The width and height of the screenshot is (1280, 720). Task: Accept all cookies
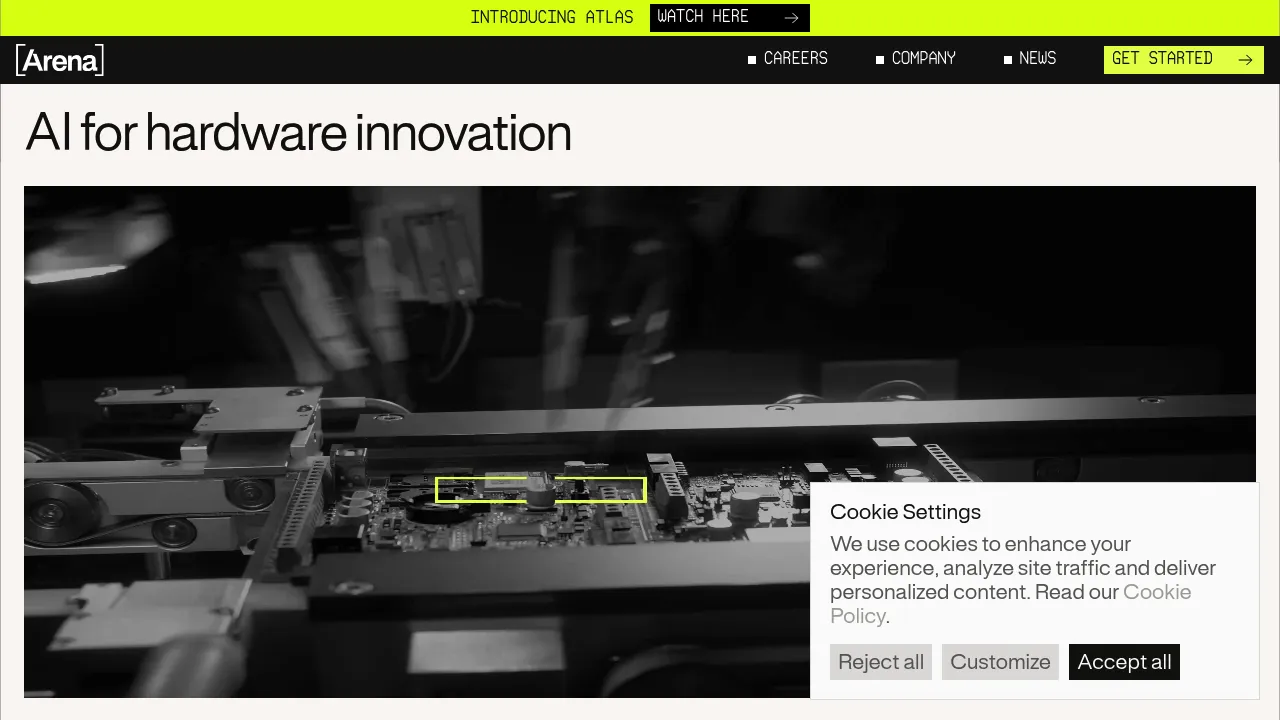pyautogui.click(x=1124, y=662)
